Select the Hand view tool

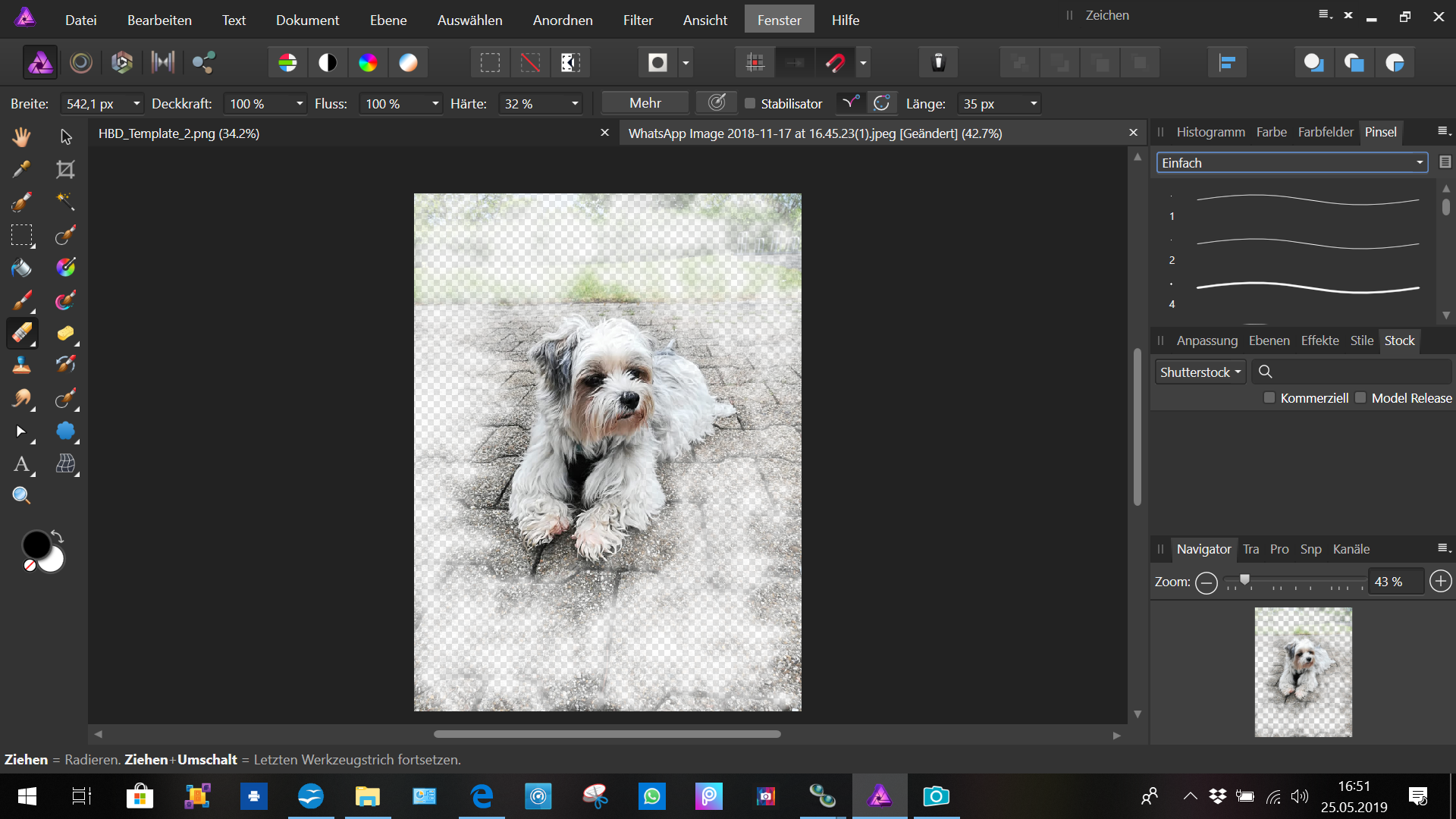click(x=21, y=136)
